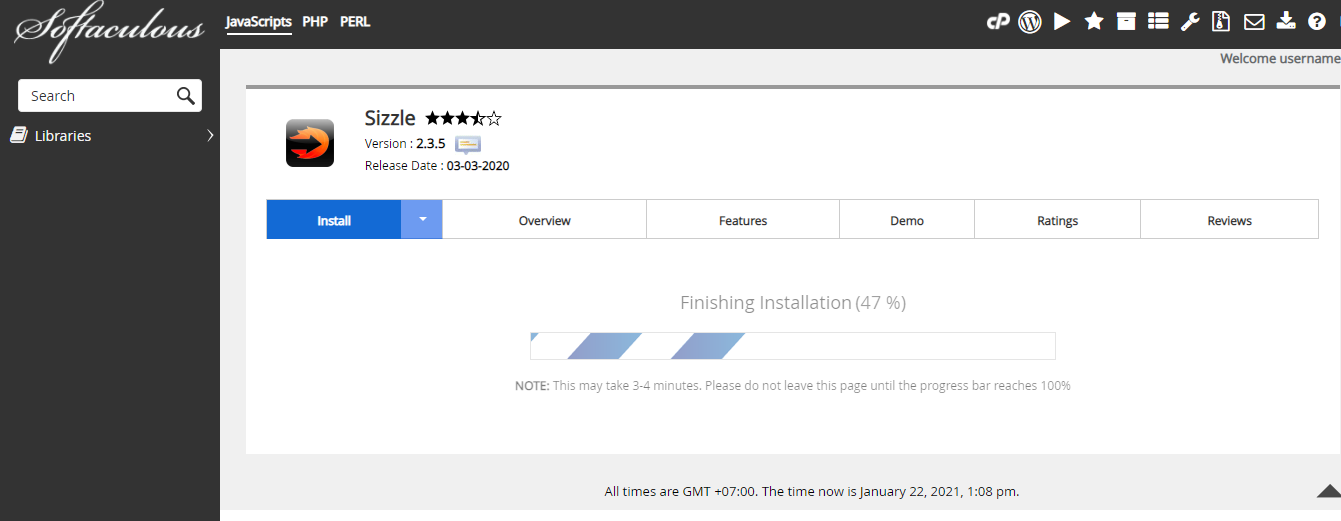Open the Install button dropdown arrow
This screenshot has width=1341, height=521.
click(422, 220)
